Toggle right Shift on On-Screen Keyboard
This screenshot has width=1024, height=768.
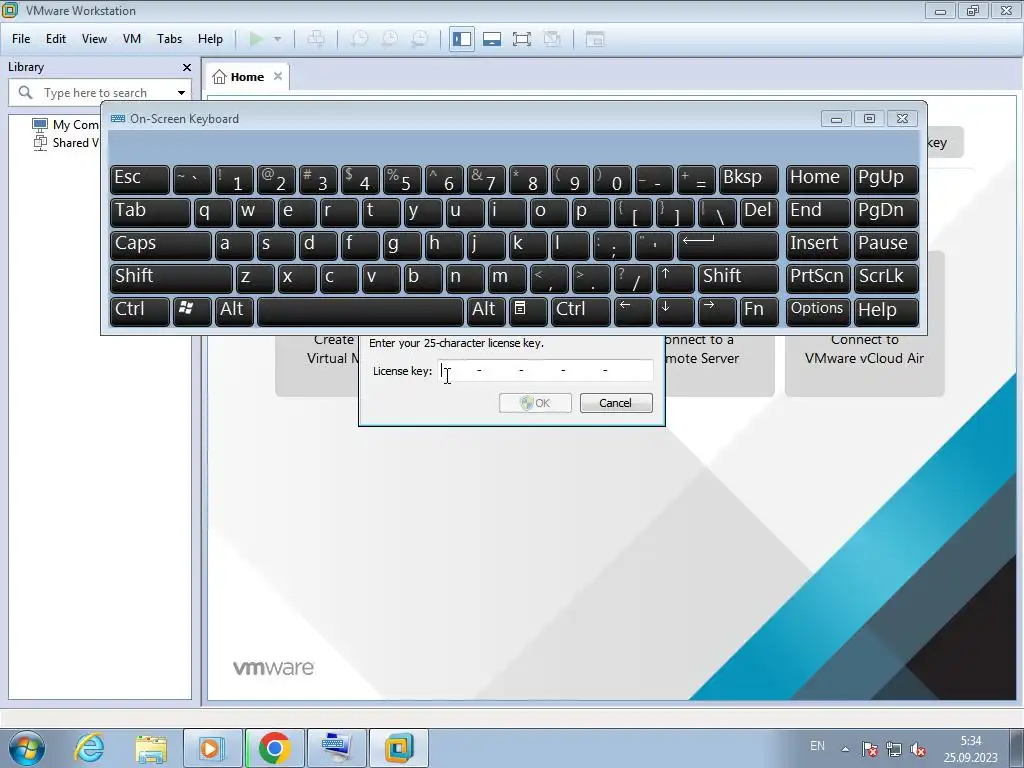(x=738, y=278)
